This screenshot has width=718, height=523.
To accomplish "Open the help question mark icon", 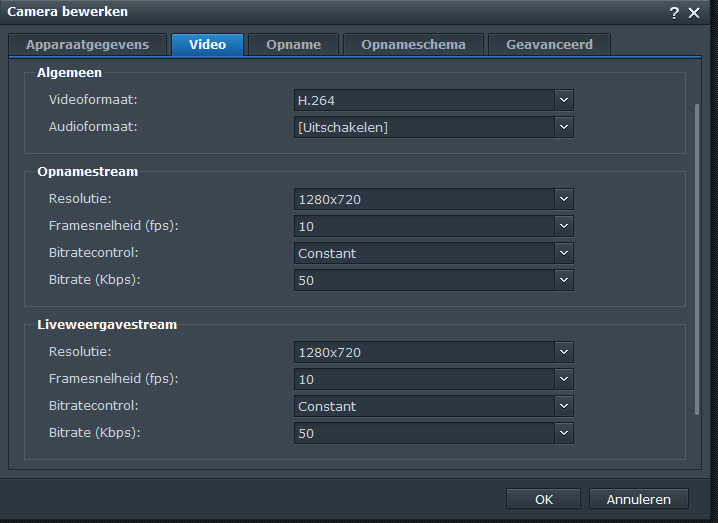I will (674, 12).
